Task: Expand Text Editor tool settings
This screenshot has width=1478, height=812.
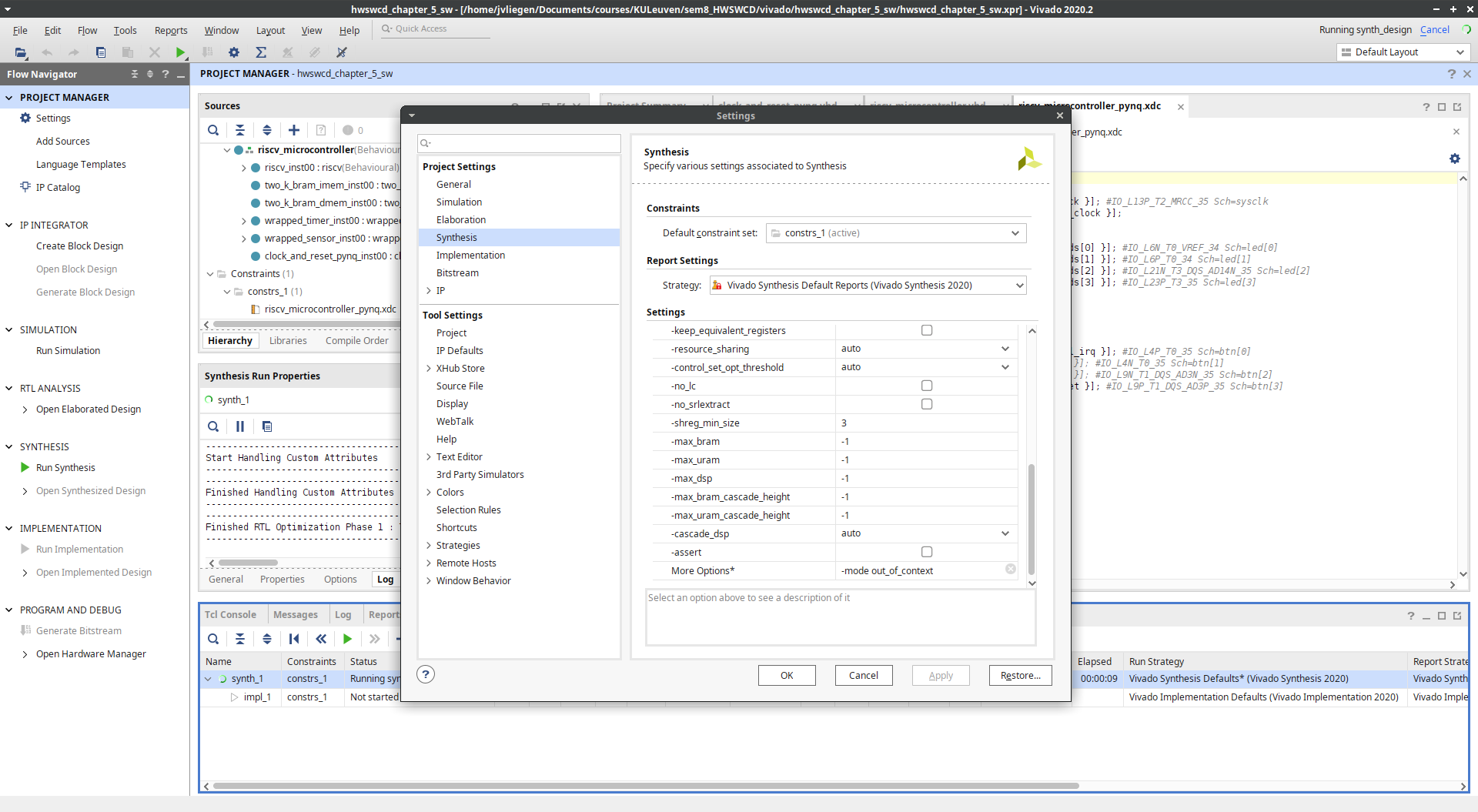Action: coord(429,457)
